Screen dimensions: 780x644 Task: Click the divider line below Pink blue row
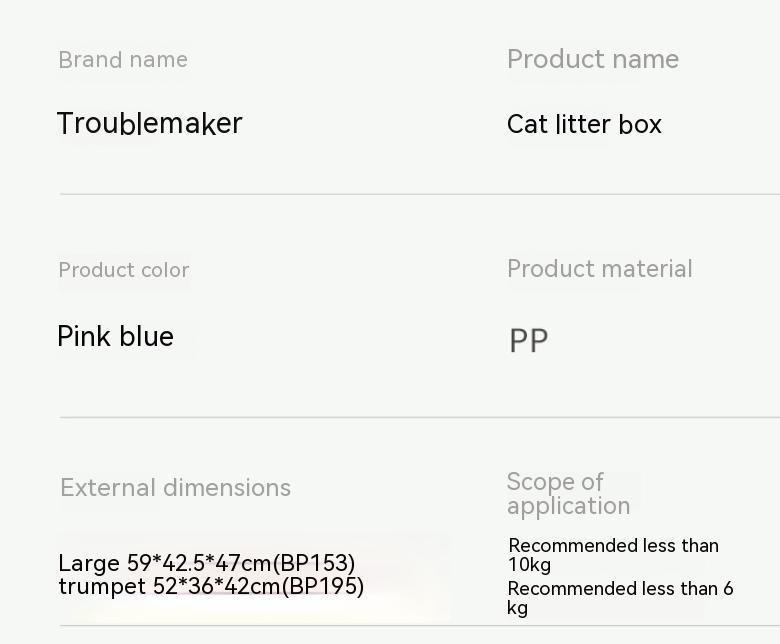[420, 417]
